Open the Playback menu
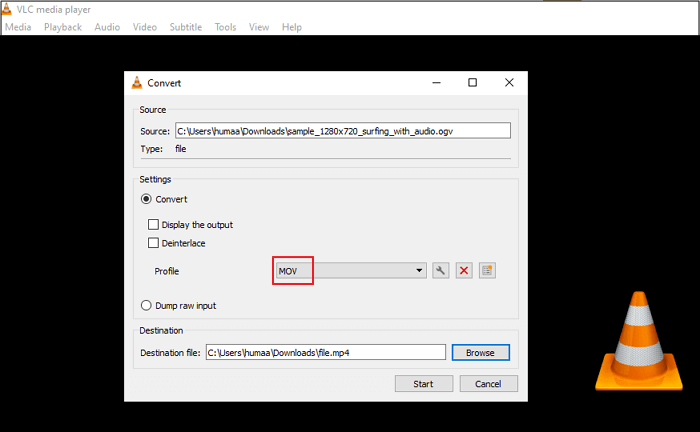This screenshot has height=432, width=700. pyautogui.click(x=63, y=27)
